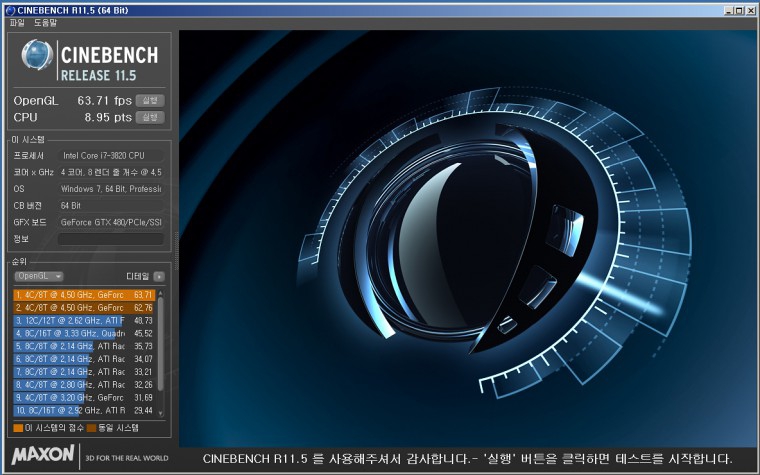
Task: Click the CPU score 8.95 pts
Action: [x=108, y=117]
